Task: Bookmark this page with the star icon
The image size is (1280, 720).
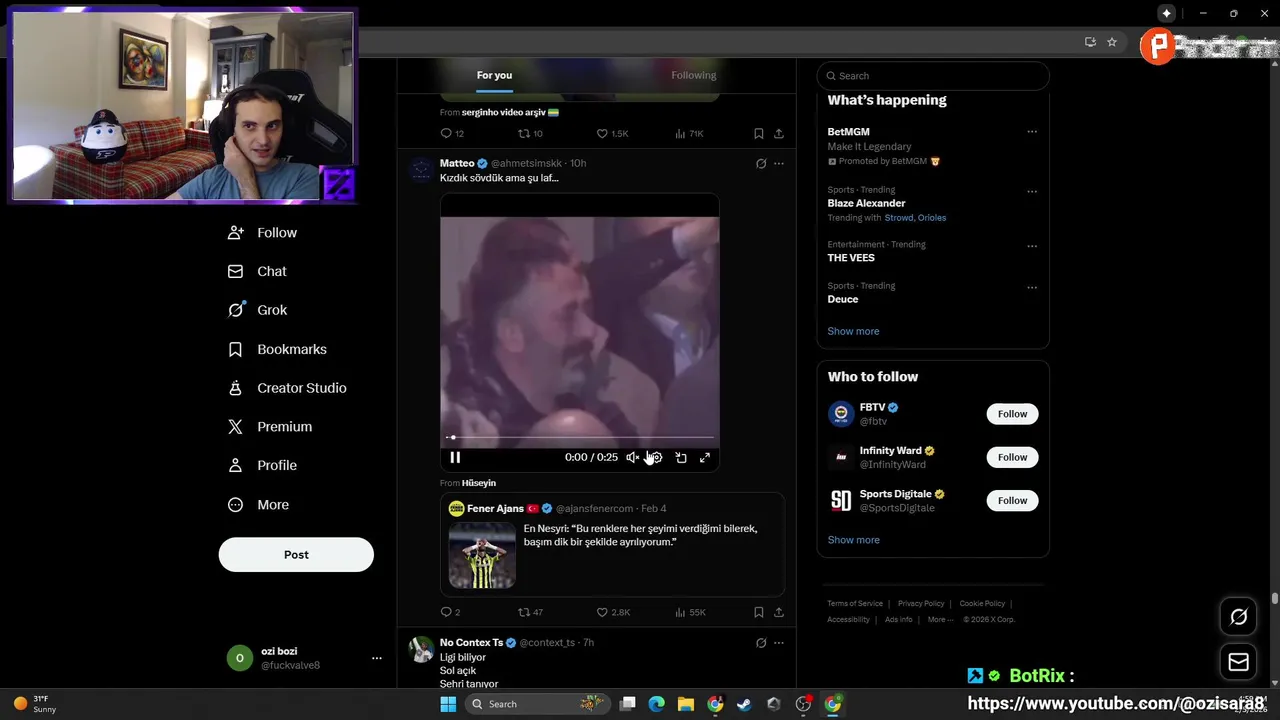Action: tap(1112, 42)
